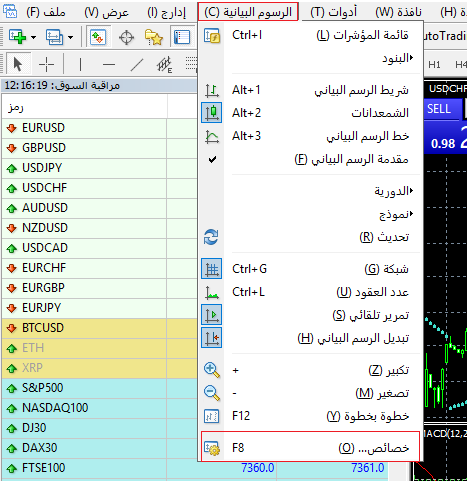Open chart Properties (خصائص) F8 entry
Image resolution: width=467 pixels, height=481 pixels.
[x=310, y=448]
